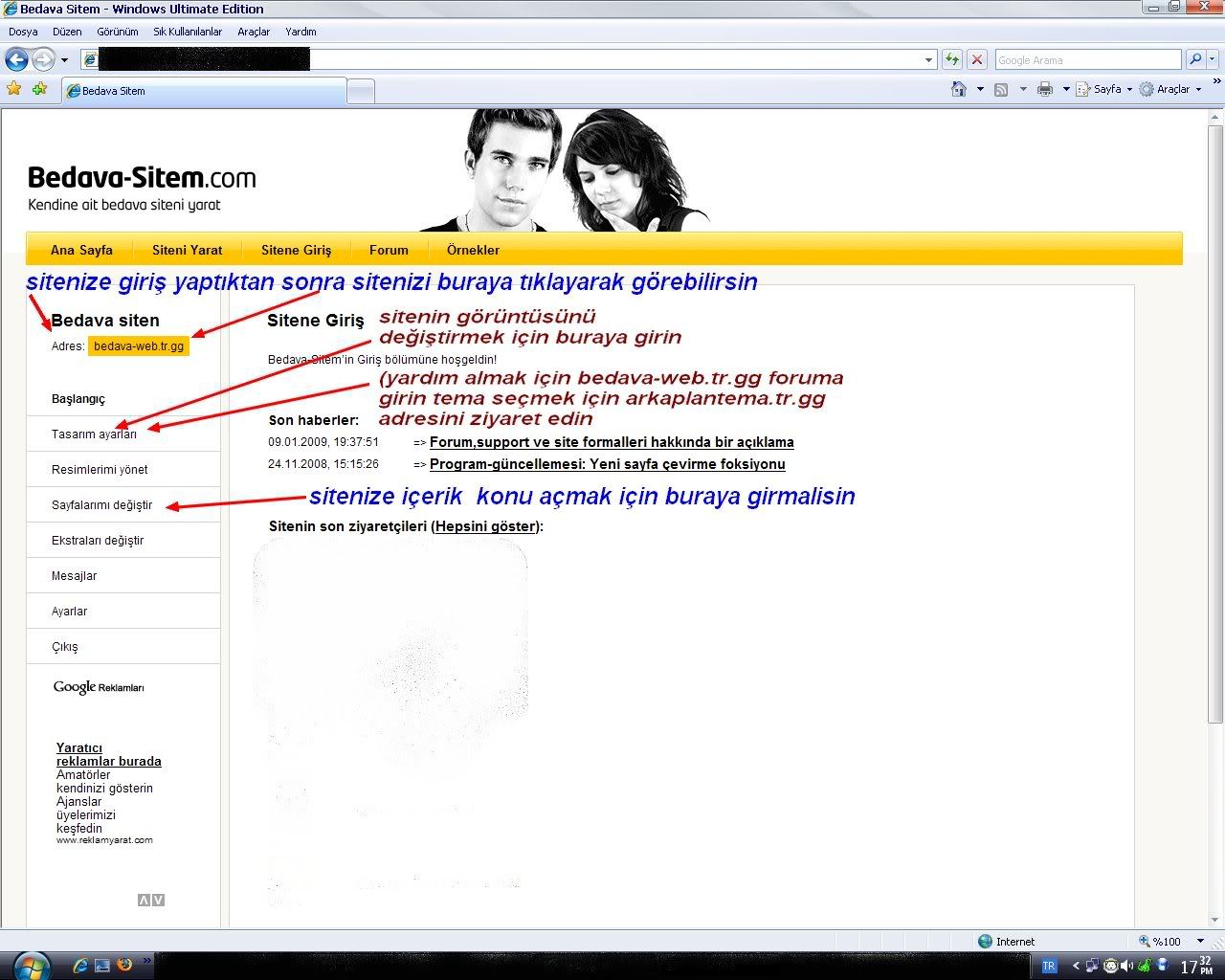Click the TR language indicator in taskbar
The width and height of the screenshot is (1225, 980).
coord(1049,966)
